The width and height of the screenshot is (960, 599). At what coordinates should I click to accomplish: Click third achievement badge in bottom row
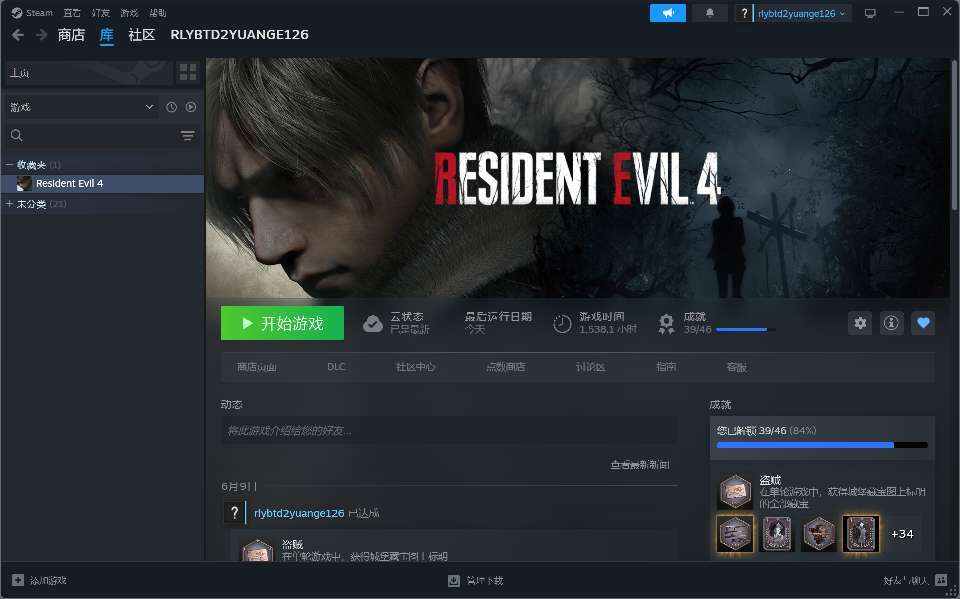point(819,533)
